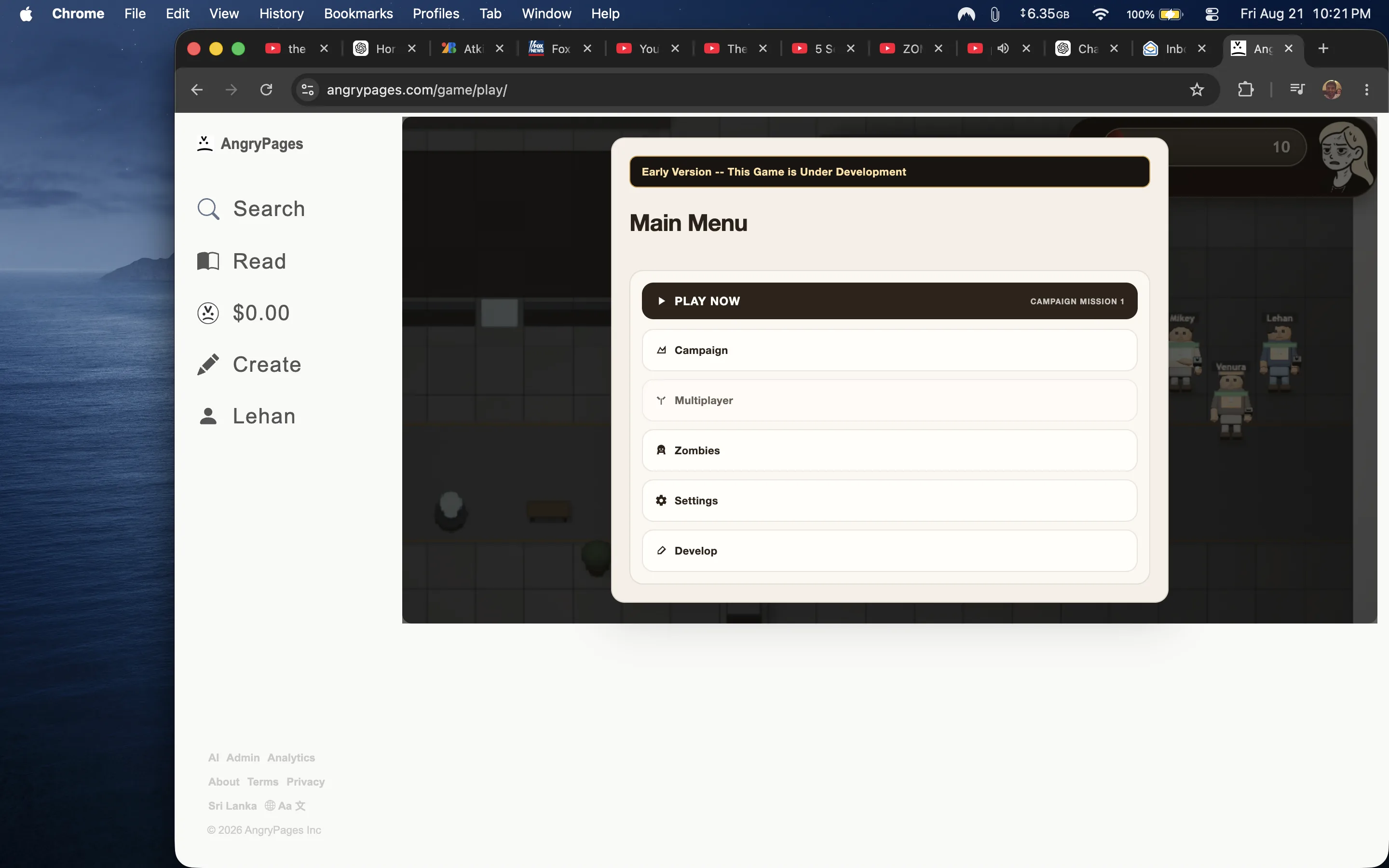Click the Settings gear icon
This screenshot has width=1389, height=868.
tap(661, 501)
